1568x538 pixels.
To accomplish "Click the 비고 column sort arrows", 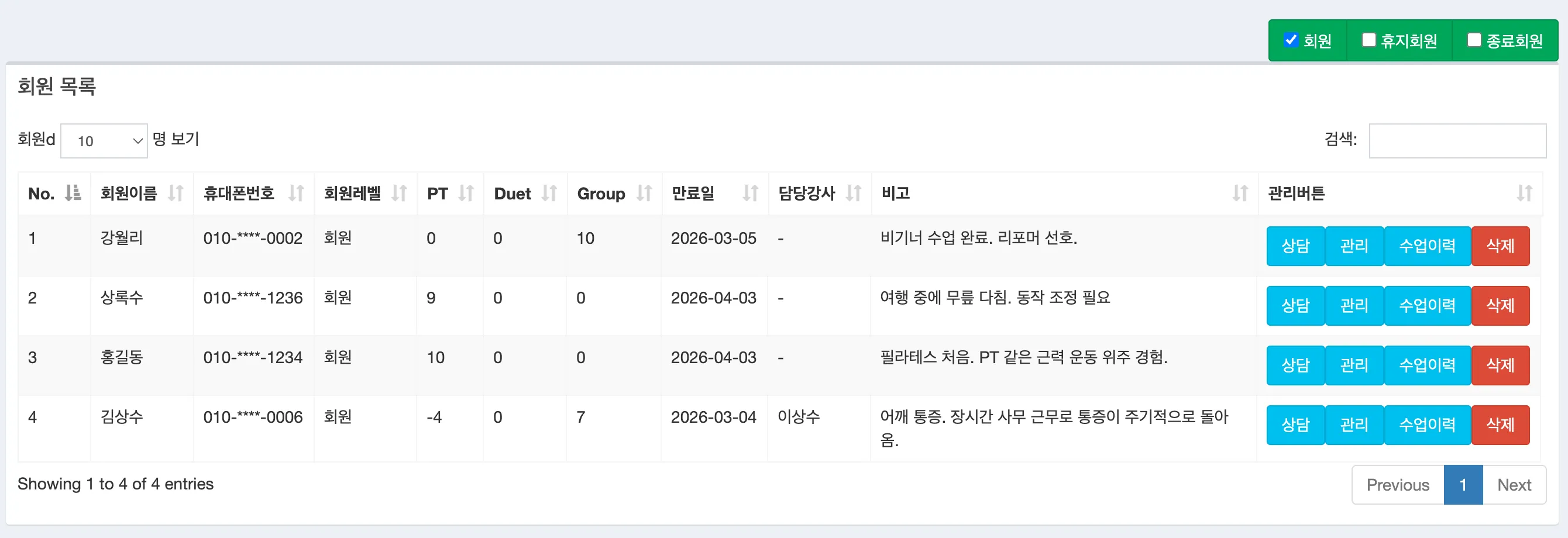I will pyautogui.click(x=1239, y=194).
